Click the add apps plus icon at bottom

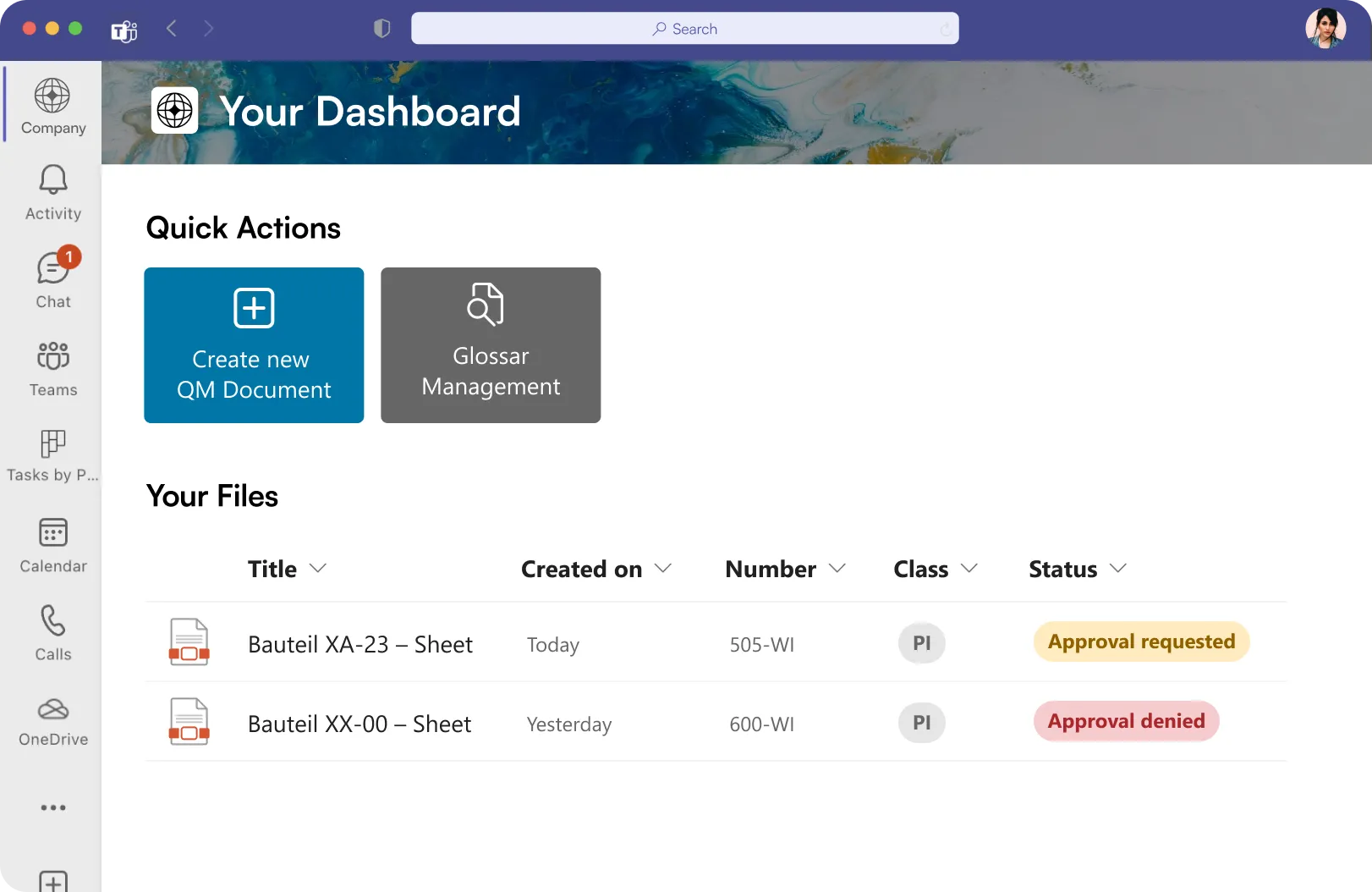coord(52,880)
